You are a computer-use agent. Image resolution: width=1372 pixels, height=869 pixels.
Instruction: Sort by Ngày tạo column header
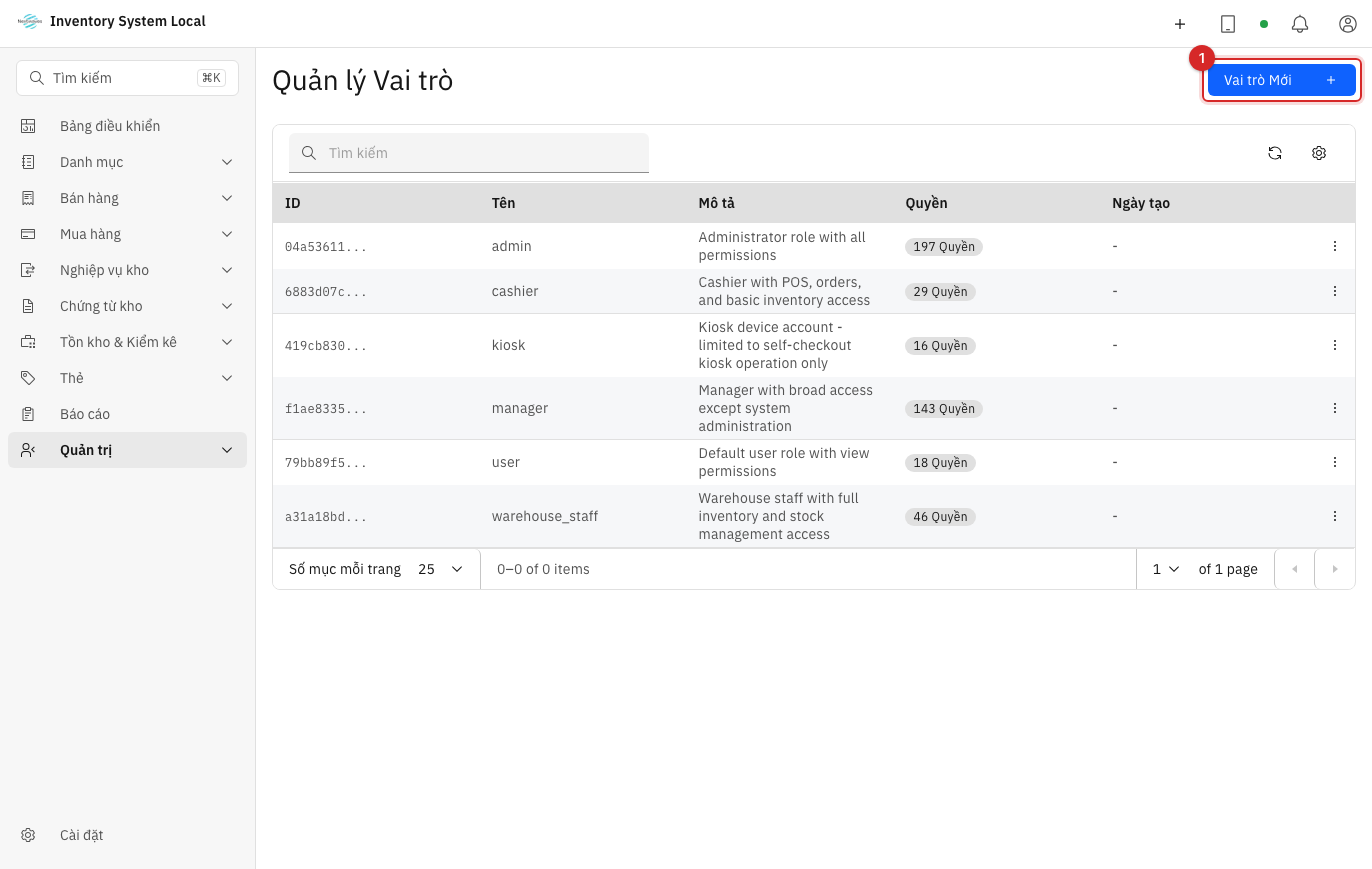pos(1141,203)
